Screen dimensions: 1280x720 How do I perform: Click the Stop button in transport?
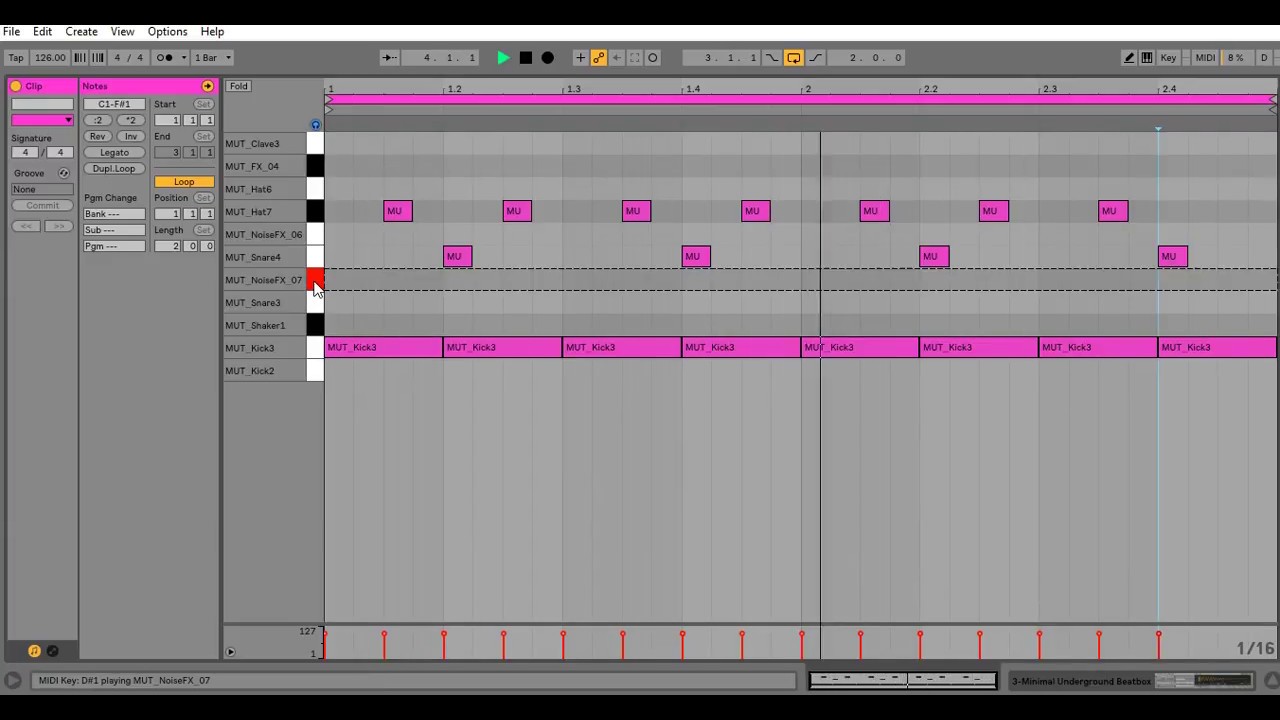coord(526,58)
